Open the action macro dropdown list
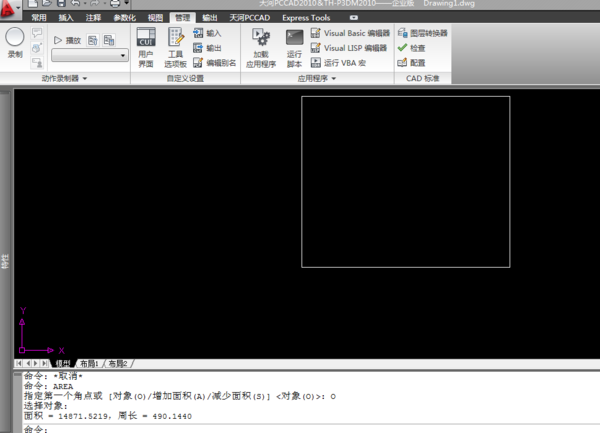 click(90, 55)
